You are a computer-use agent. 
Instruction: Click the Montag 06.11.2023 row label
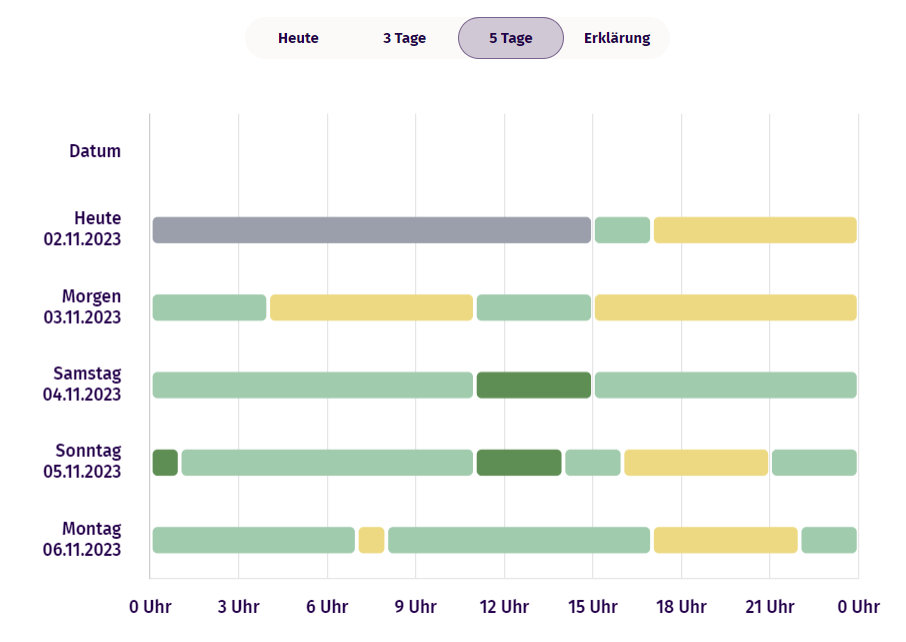point(87,539)
